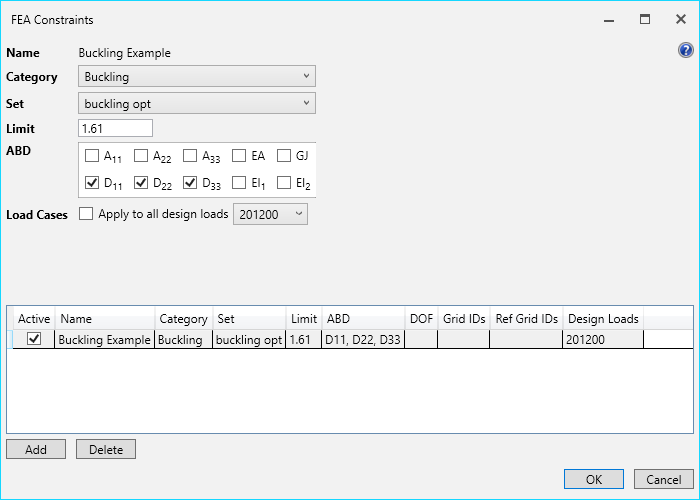Minimize the FEA Constraints window
The height and width of the screenshot is (500, 700).
609,20
